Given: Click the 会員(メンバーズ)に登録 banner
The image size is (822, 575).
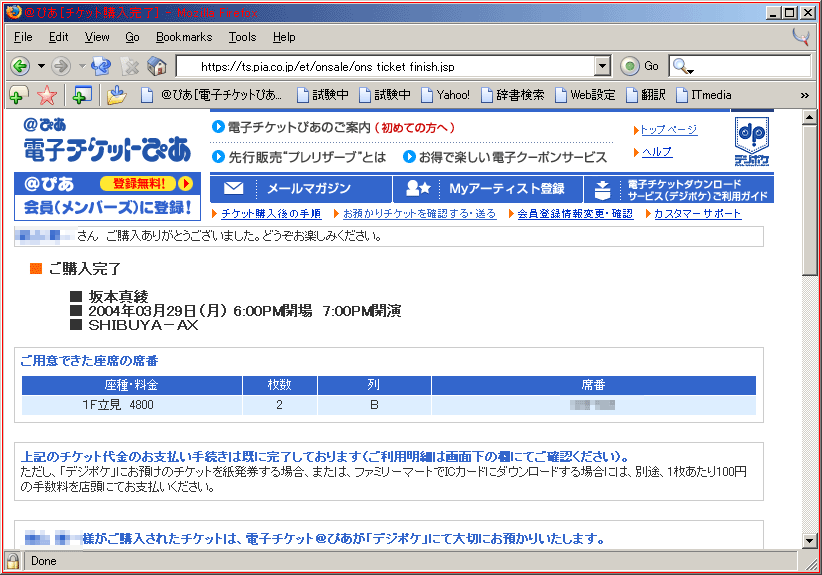Looking at the screenshot, I should 107,208.
